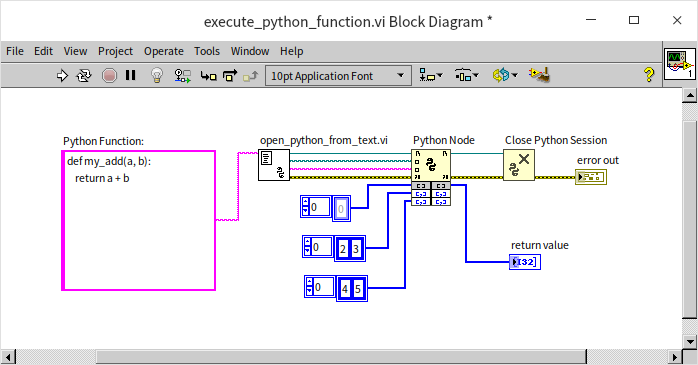Click the Run arrow button
Image resolution: width=698 pixels, height=365 pixels.
pyautogui.click(x=62, y=76)
